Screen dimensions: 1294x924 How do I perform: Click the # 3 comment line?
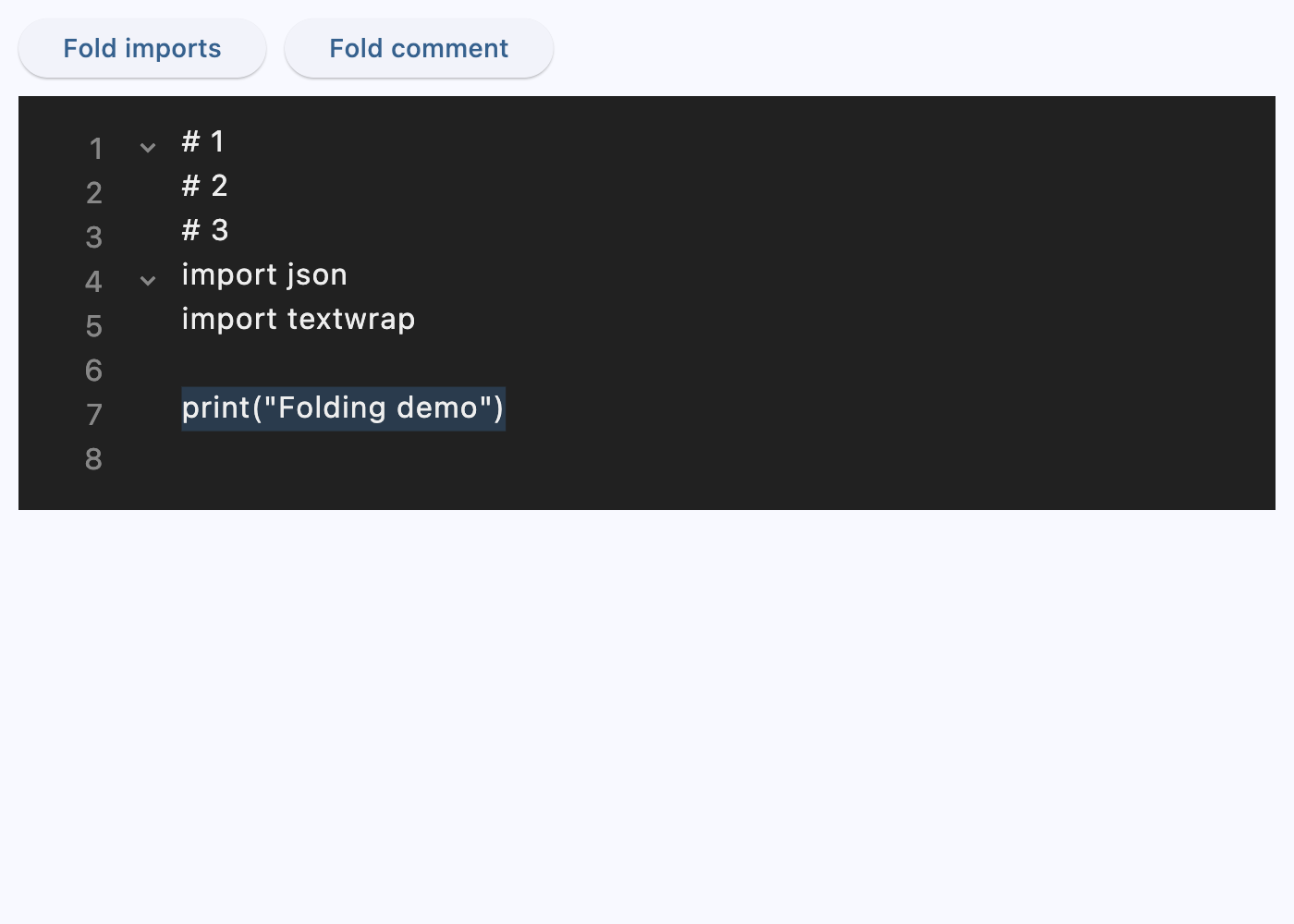pyautogui.click(x=205, y=229)
